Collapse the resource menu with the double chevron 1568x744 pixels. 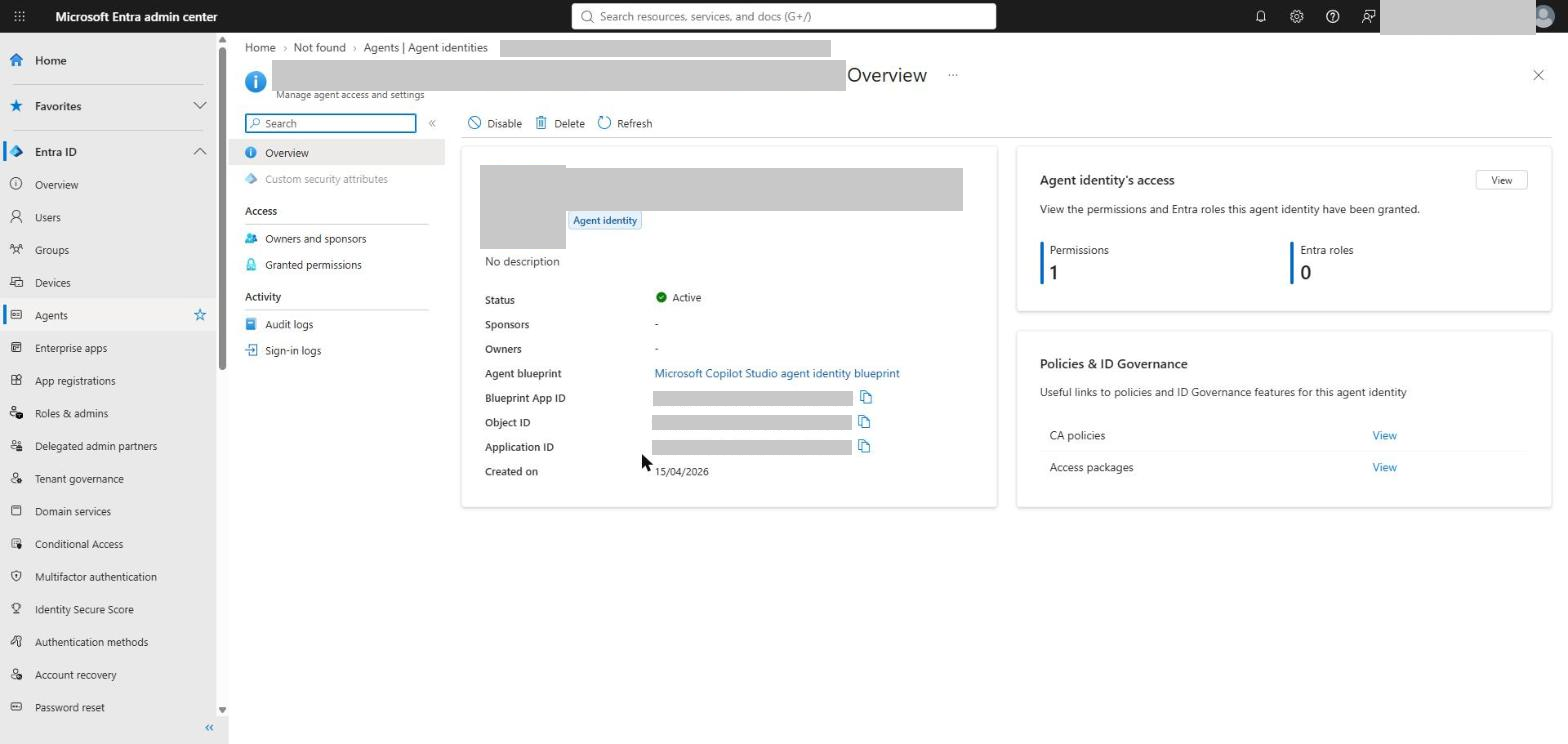[432, 123]
